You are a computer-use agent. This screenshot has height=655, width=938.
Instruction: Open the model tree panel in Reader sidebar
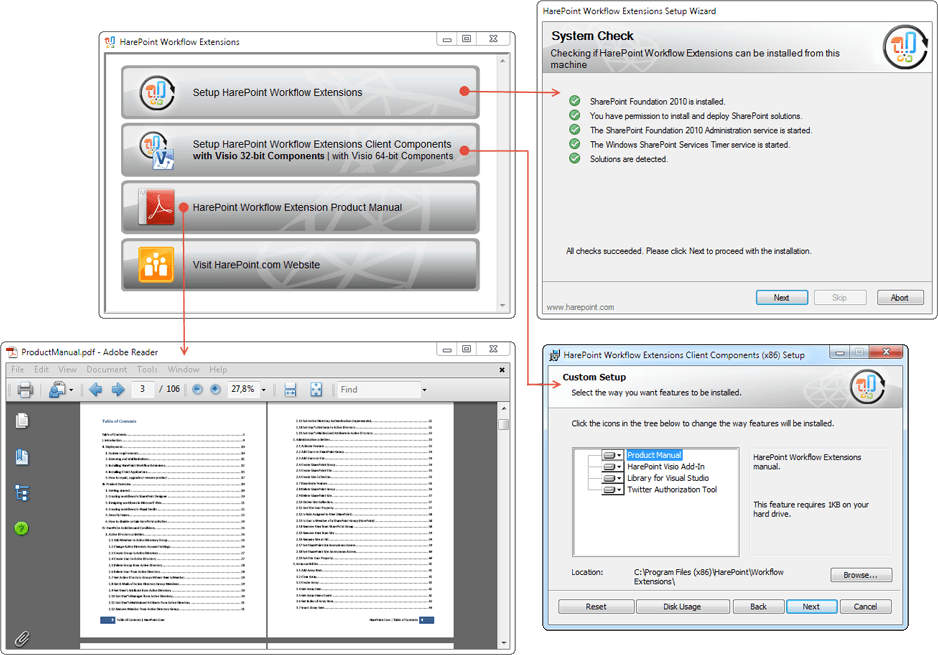tap(22, 493)
